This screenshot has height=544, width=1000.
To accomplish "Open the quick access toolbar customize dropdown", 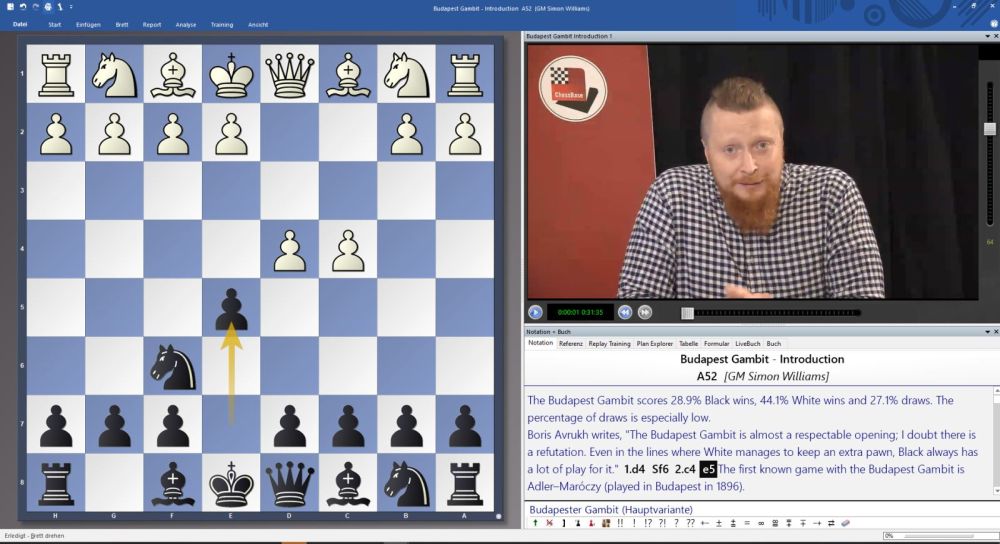I will pyautogui.click(x=71, y=6).
